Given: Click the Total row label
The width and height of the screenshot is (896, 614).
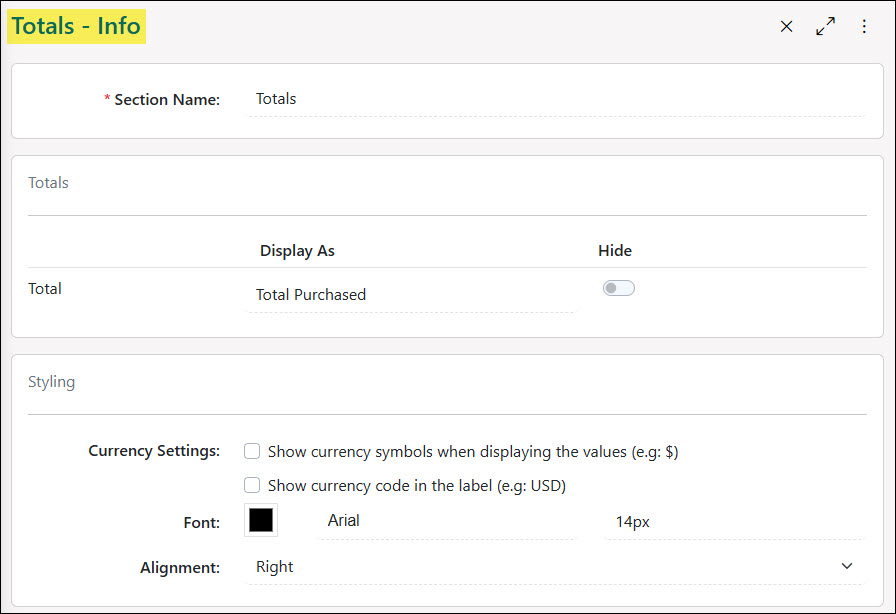Looking at the screenshot, I should [45, 289].
